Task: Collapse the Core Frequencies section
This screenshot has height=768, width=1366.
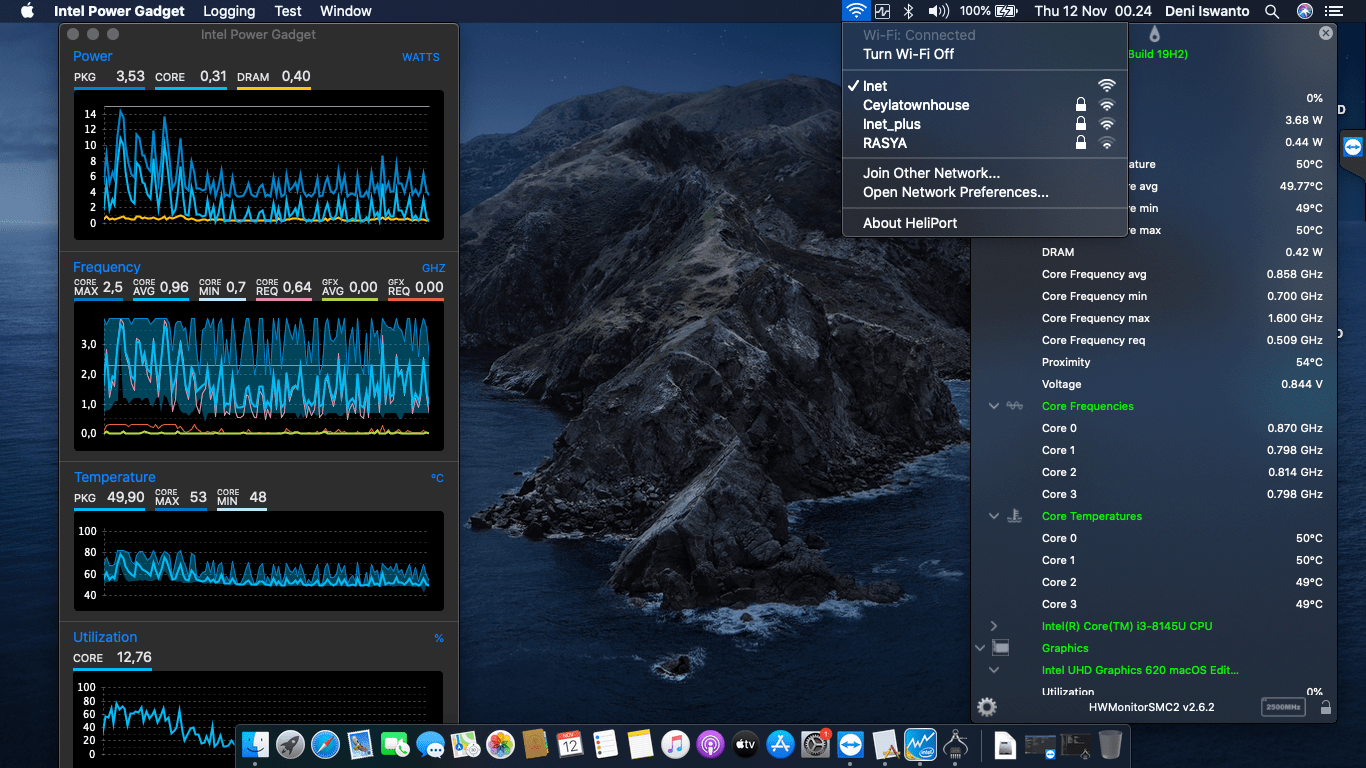Action: [994, 406]
